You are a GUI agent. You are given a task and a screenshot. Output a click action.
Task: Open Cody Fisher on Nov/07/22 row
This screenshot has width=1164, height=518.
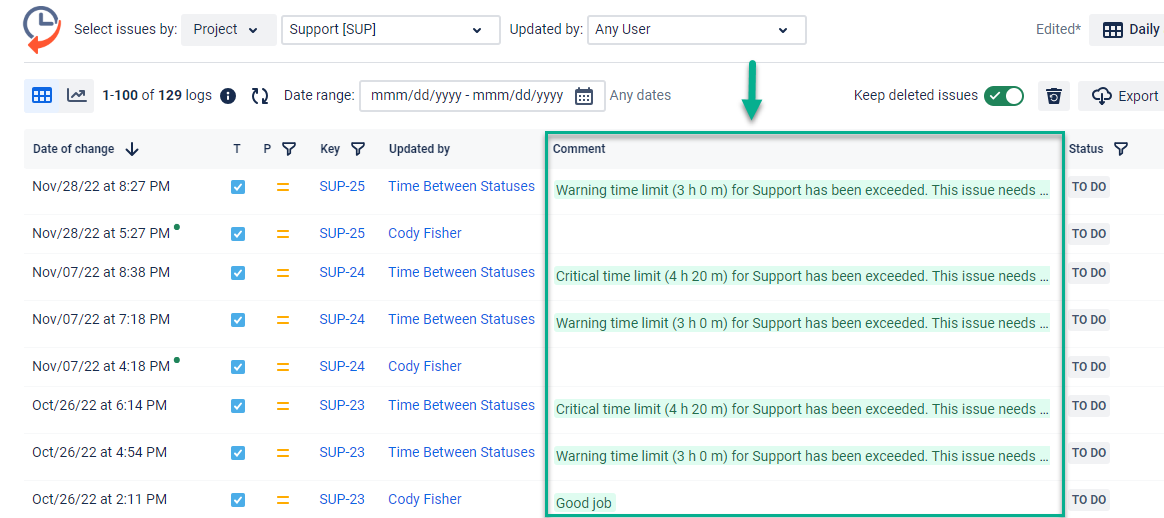coord(425,366)
